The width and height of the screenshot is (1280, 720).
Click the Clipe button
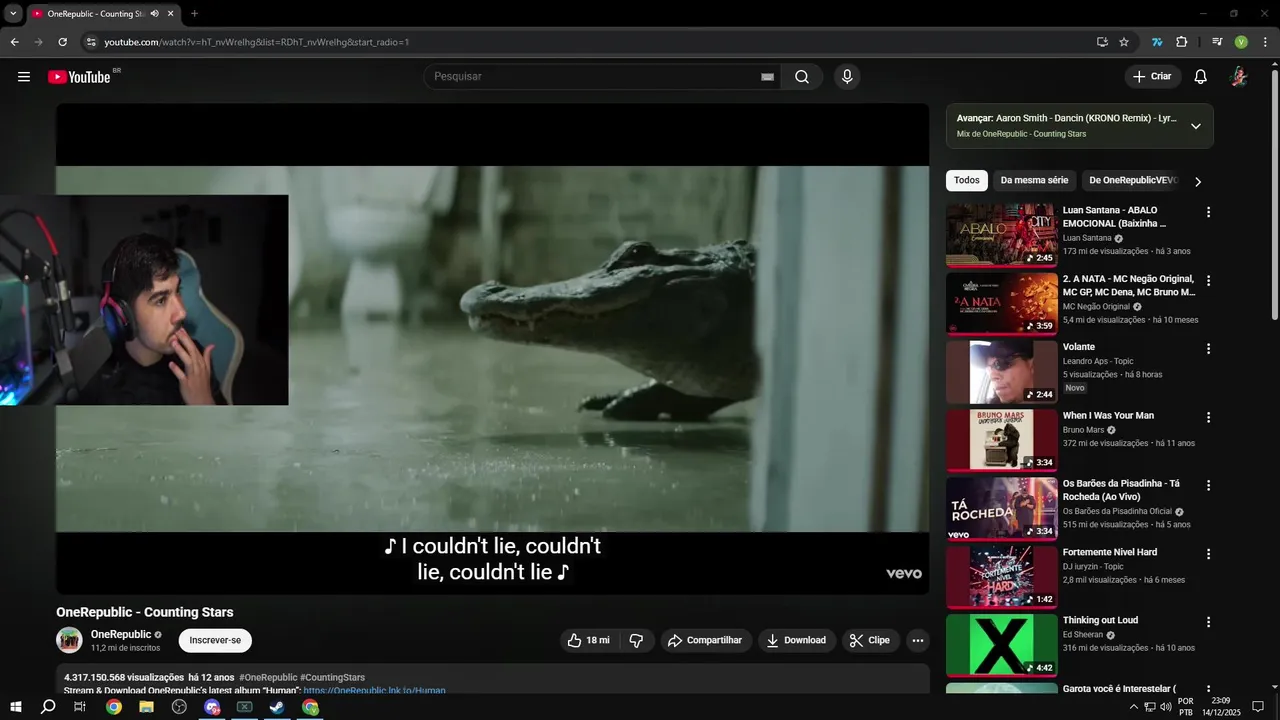coord(870,640)
